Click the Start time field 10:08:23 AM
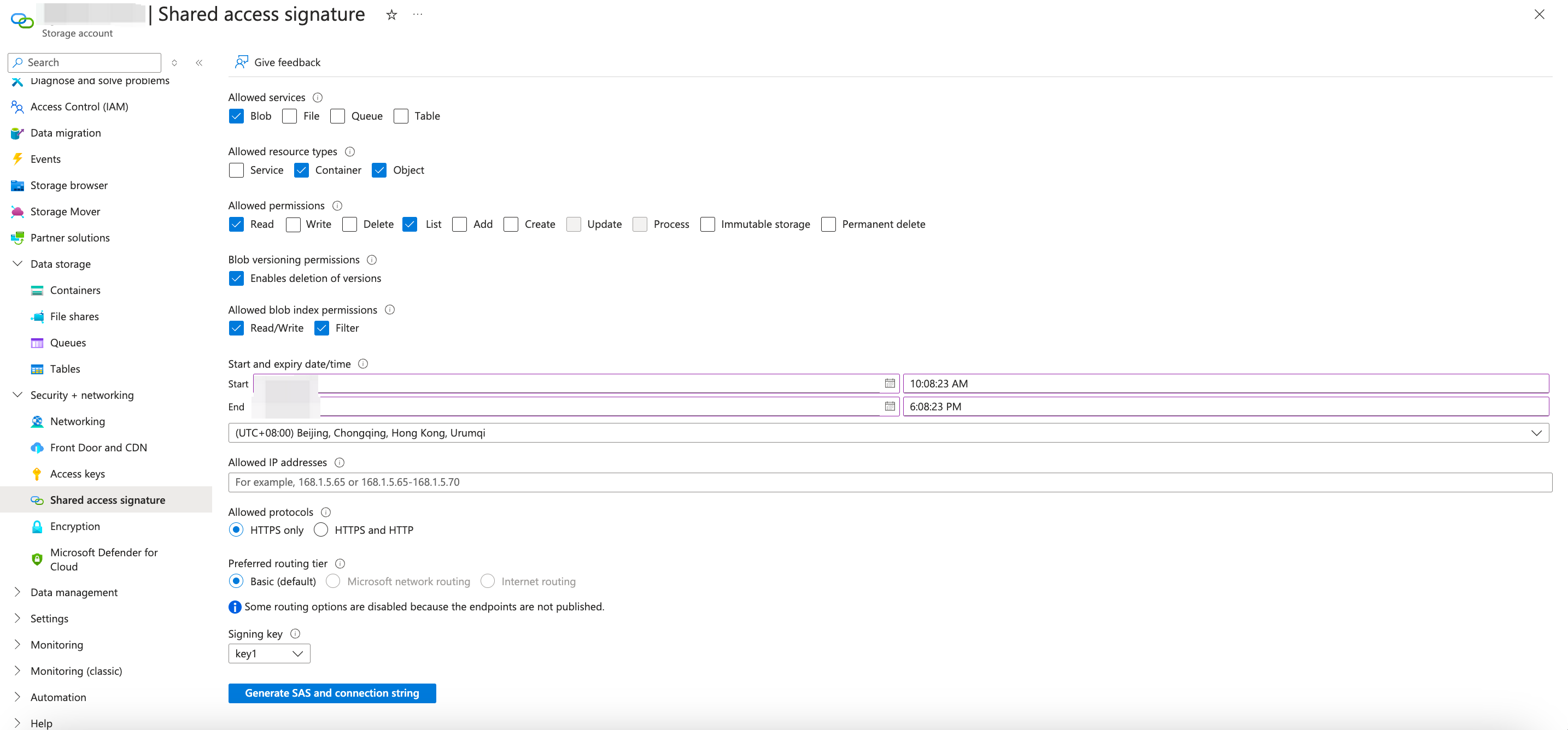1568x730 pixels. [1225, 383]
